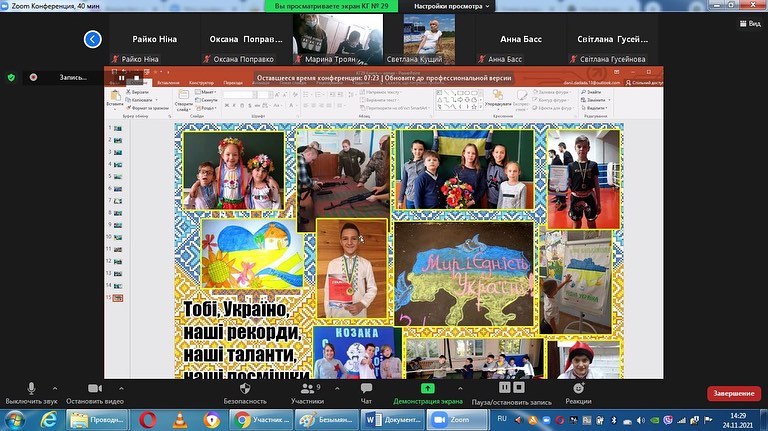Screen dimensions: 768x431
Task: Click the Вирізати cut command
Action: [x=138, y=92]
